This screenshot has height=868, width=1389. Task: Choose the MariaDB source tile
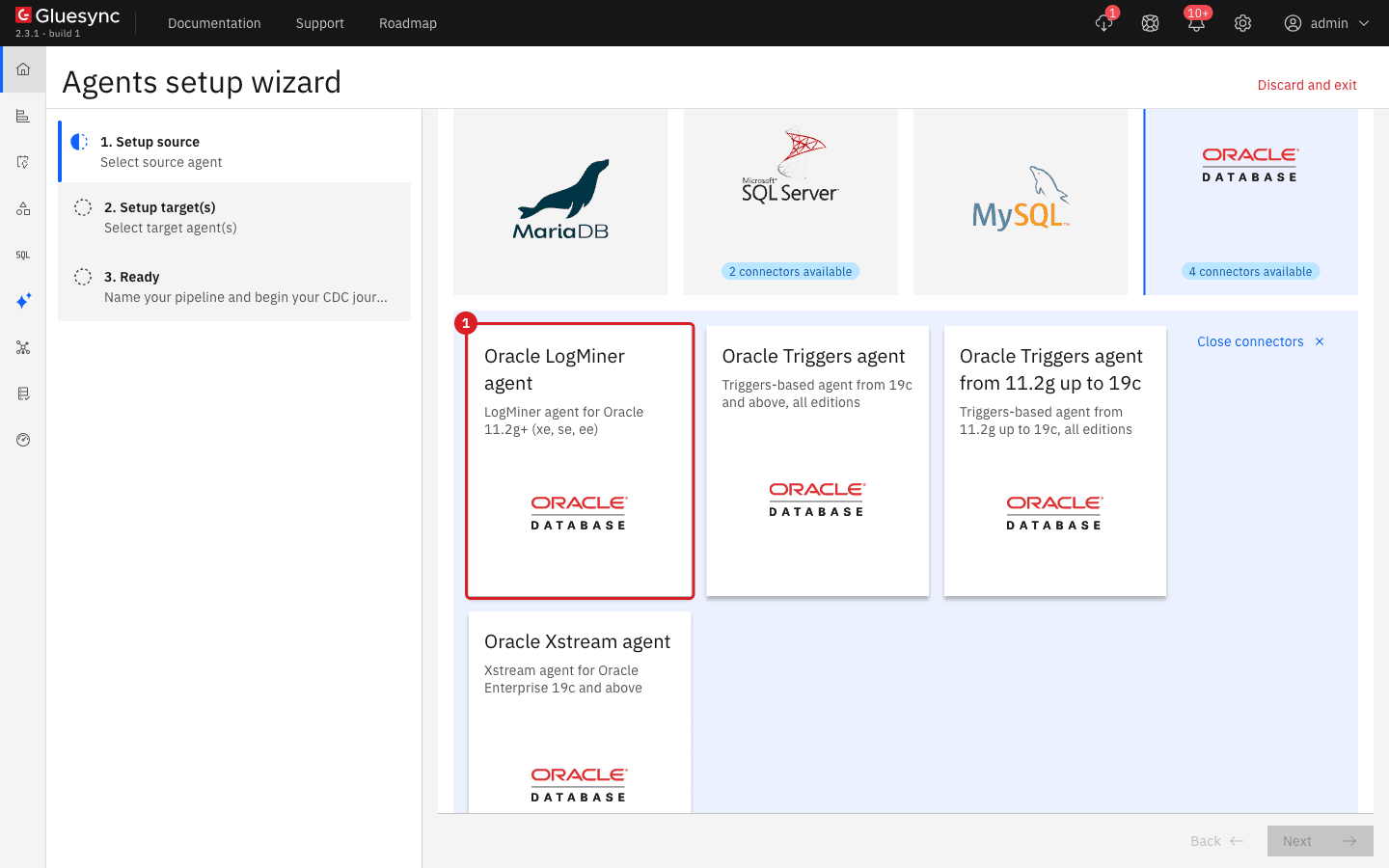click(560, 202)
